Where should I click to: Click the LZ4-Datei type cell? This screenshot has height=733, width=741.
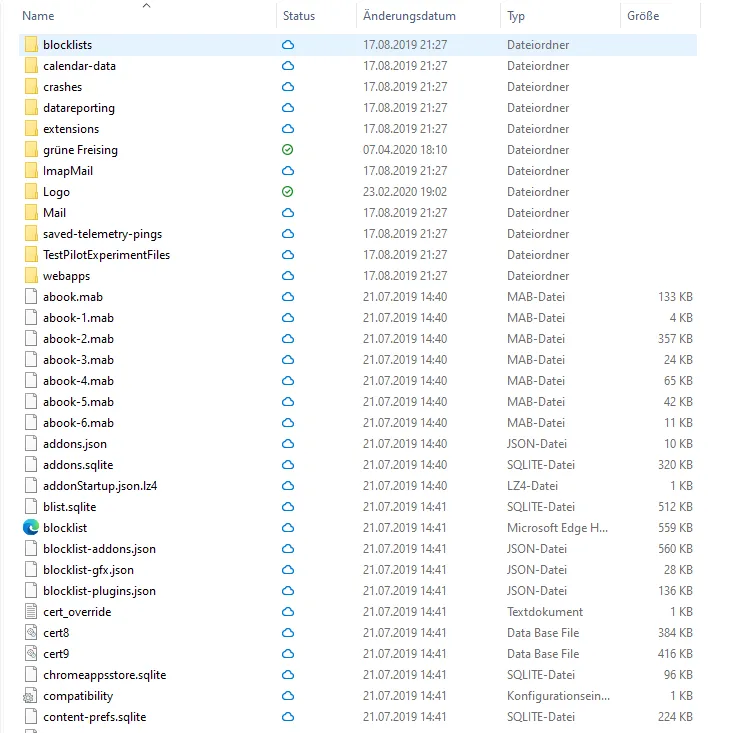532,486
